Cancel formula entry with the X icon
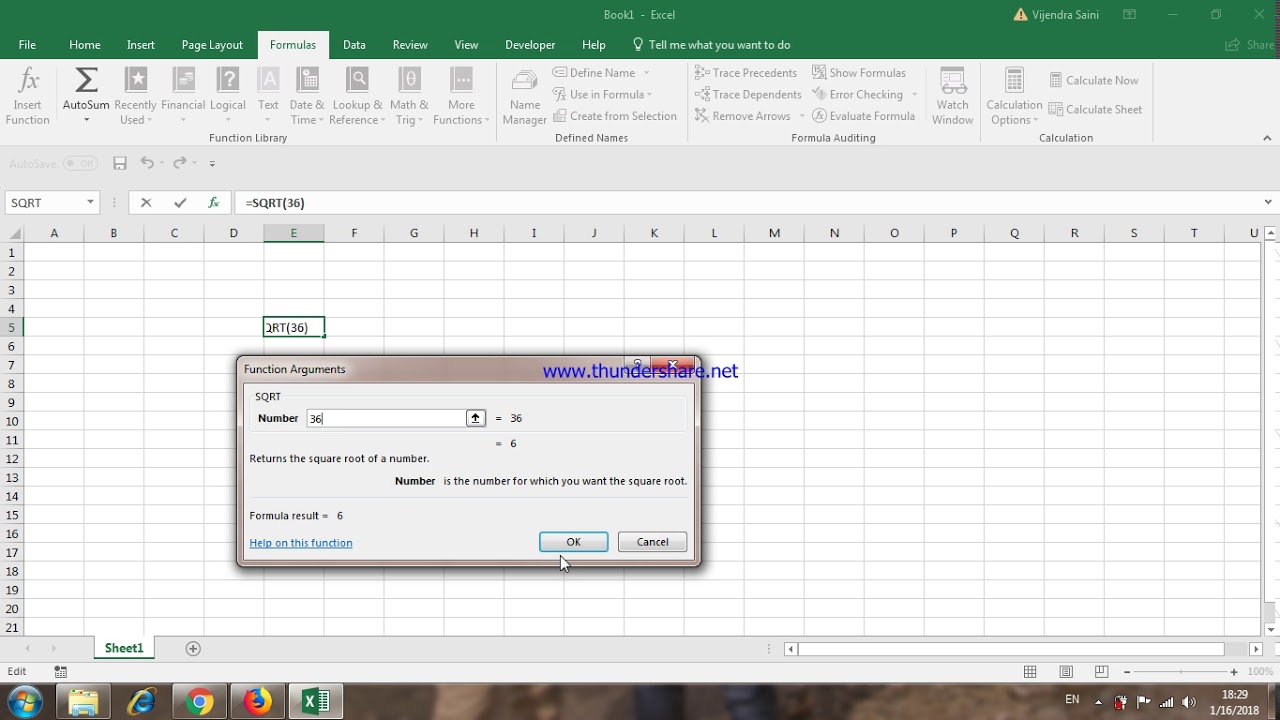Screen dimensions: 1280x720 [146, 202]
